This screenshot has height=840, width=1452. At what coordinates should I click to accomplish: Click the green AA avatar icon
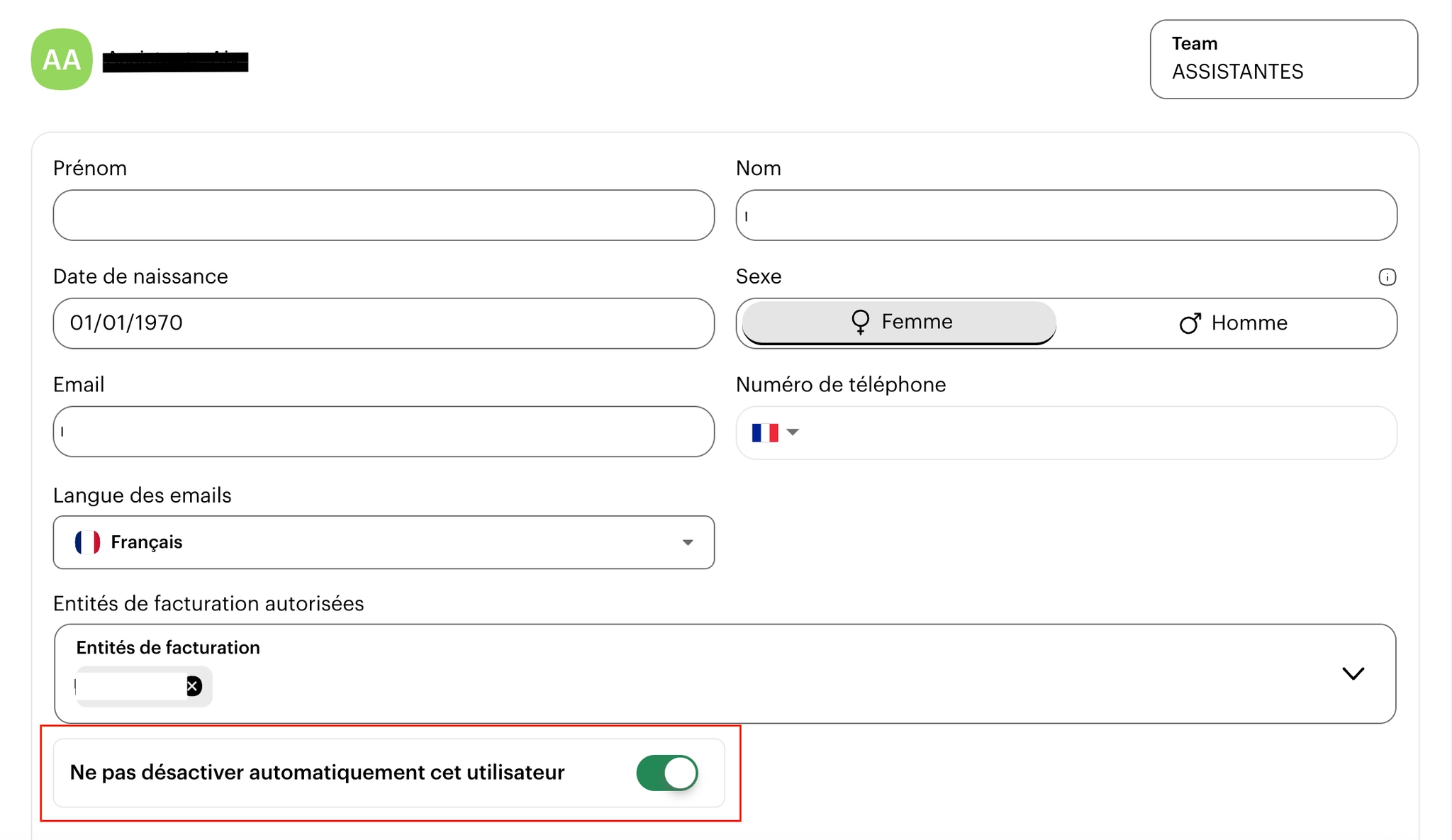62,60
